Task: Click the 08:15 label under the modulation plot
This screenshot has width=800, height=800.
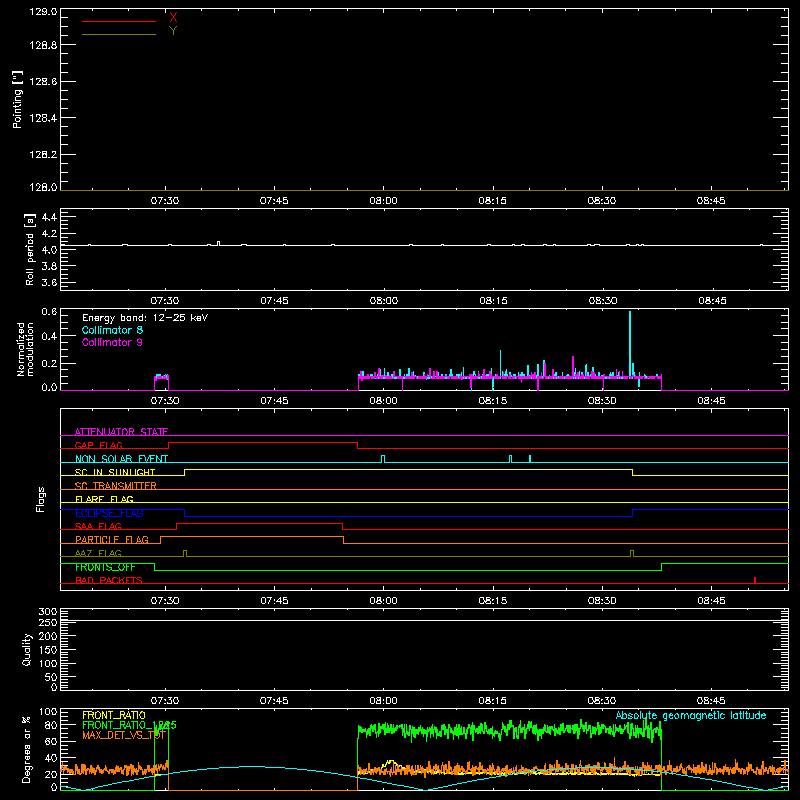Action: 493,401
